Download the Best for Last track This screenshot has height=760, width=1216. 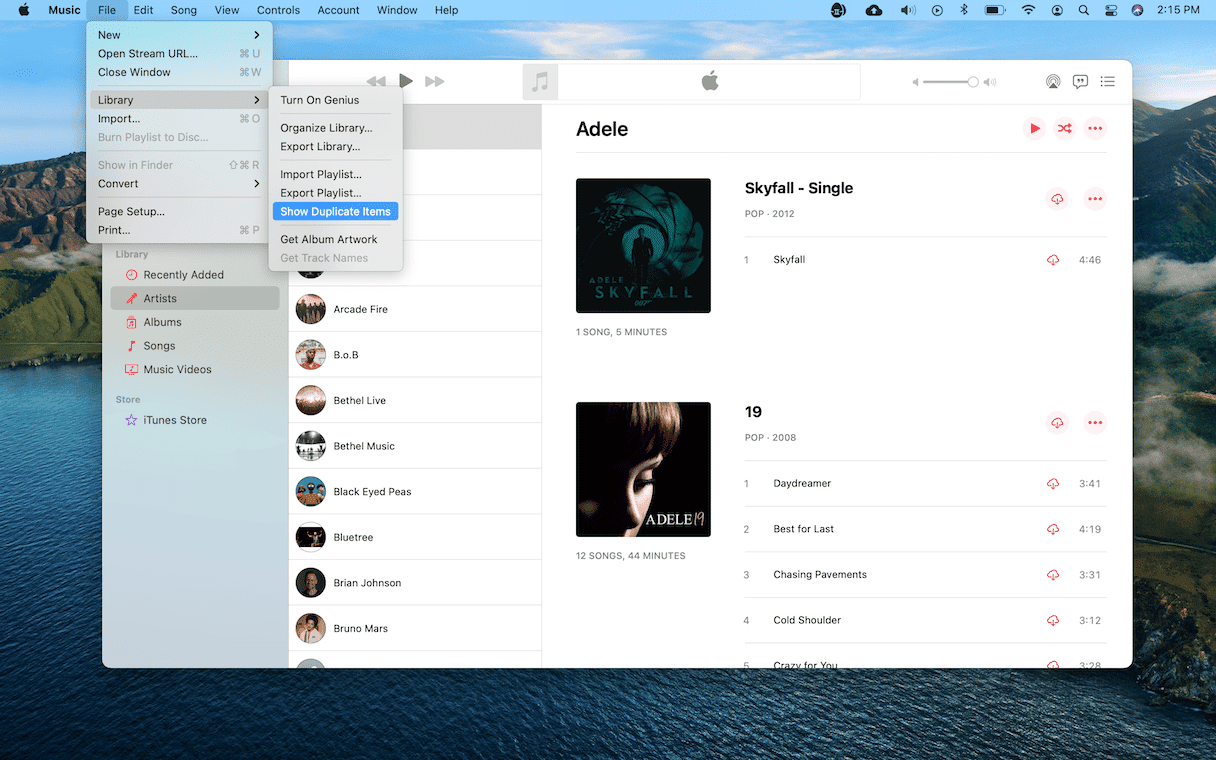pyautogui.click(x=1053, y=529)
